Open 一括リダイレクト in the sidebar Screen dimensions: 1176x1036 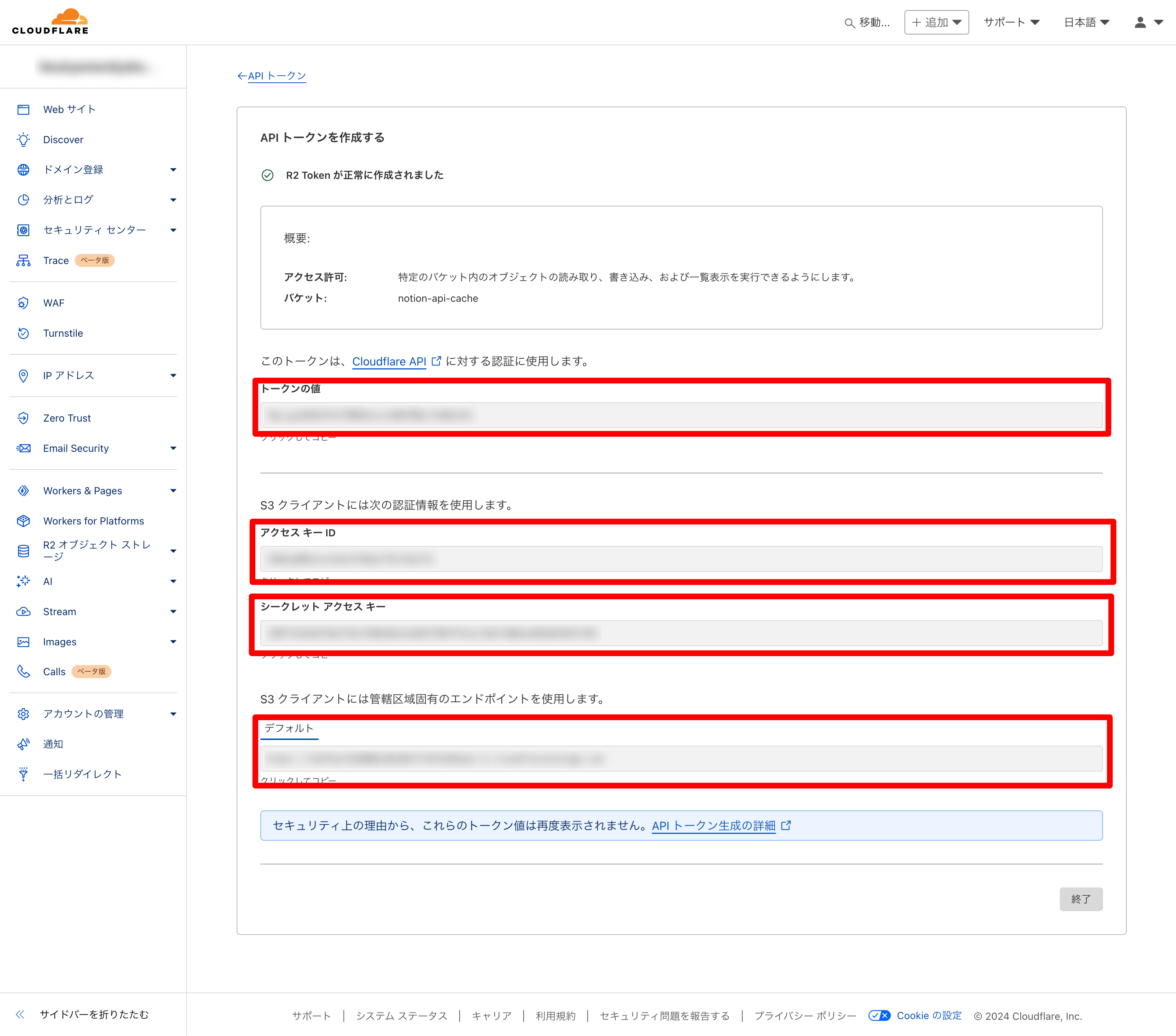click(82, 774)
